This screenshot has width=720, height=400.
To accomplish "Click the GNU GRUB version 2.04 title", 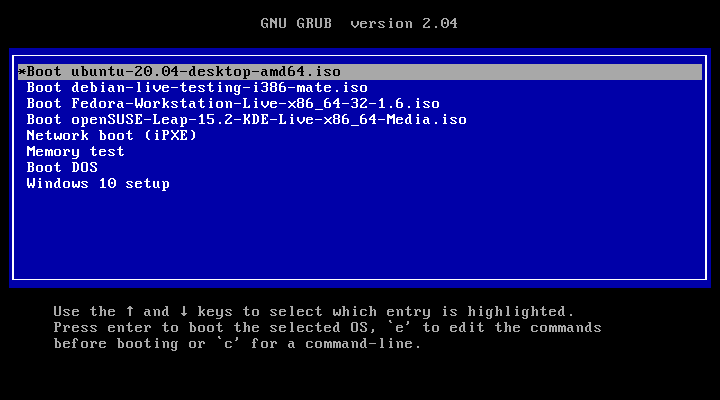I will pos(359,23).
